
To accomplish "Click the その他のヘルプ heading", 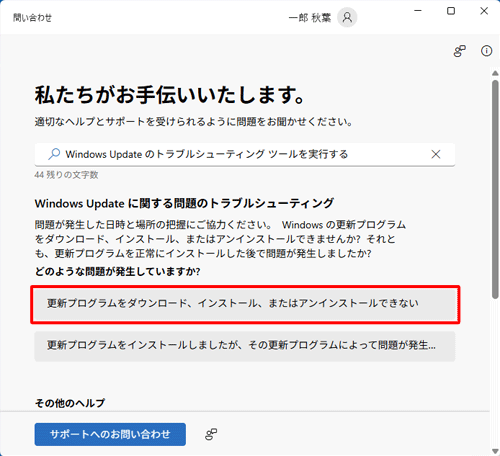I will 70,403.
